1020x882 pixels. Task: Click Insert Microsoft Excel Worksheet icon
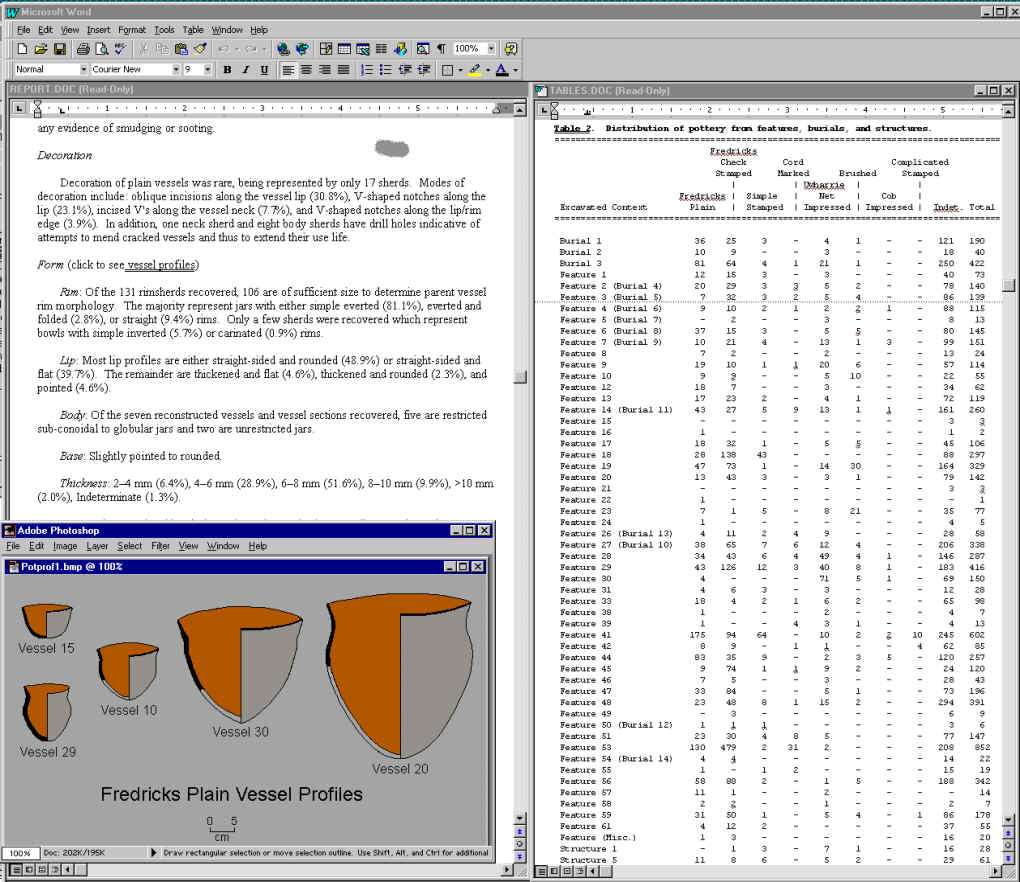[363, 49]
